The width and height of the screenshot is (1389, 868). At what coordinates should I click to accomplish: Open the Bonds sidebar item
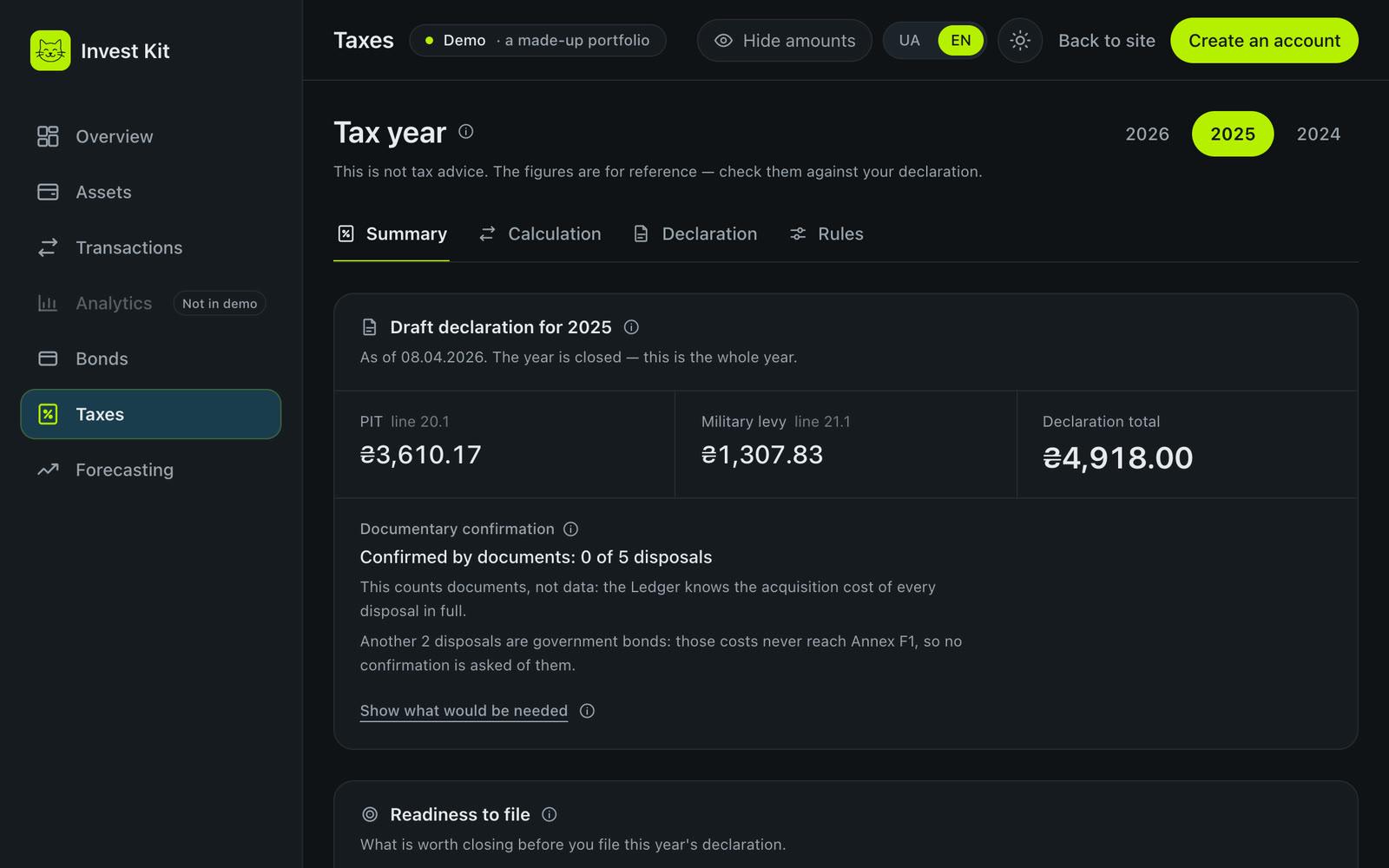(151, 358)
